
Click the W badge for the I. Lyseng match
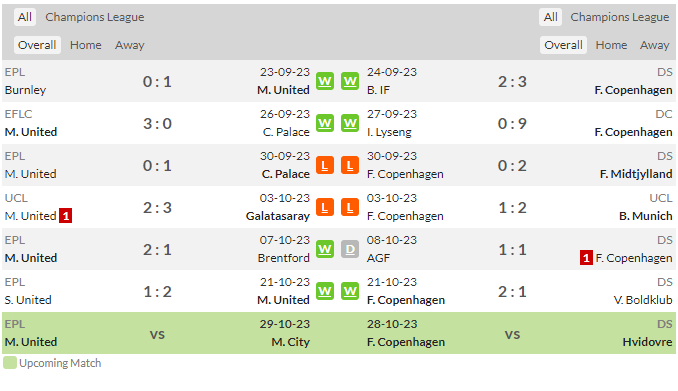(350, 123)
